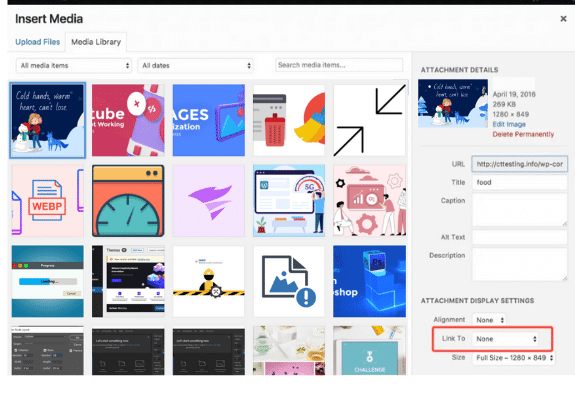This screenshot has height=398, width=575.
Task: Switch to the Upload Files tab
Action: coord(37,42)
